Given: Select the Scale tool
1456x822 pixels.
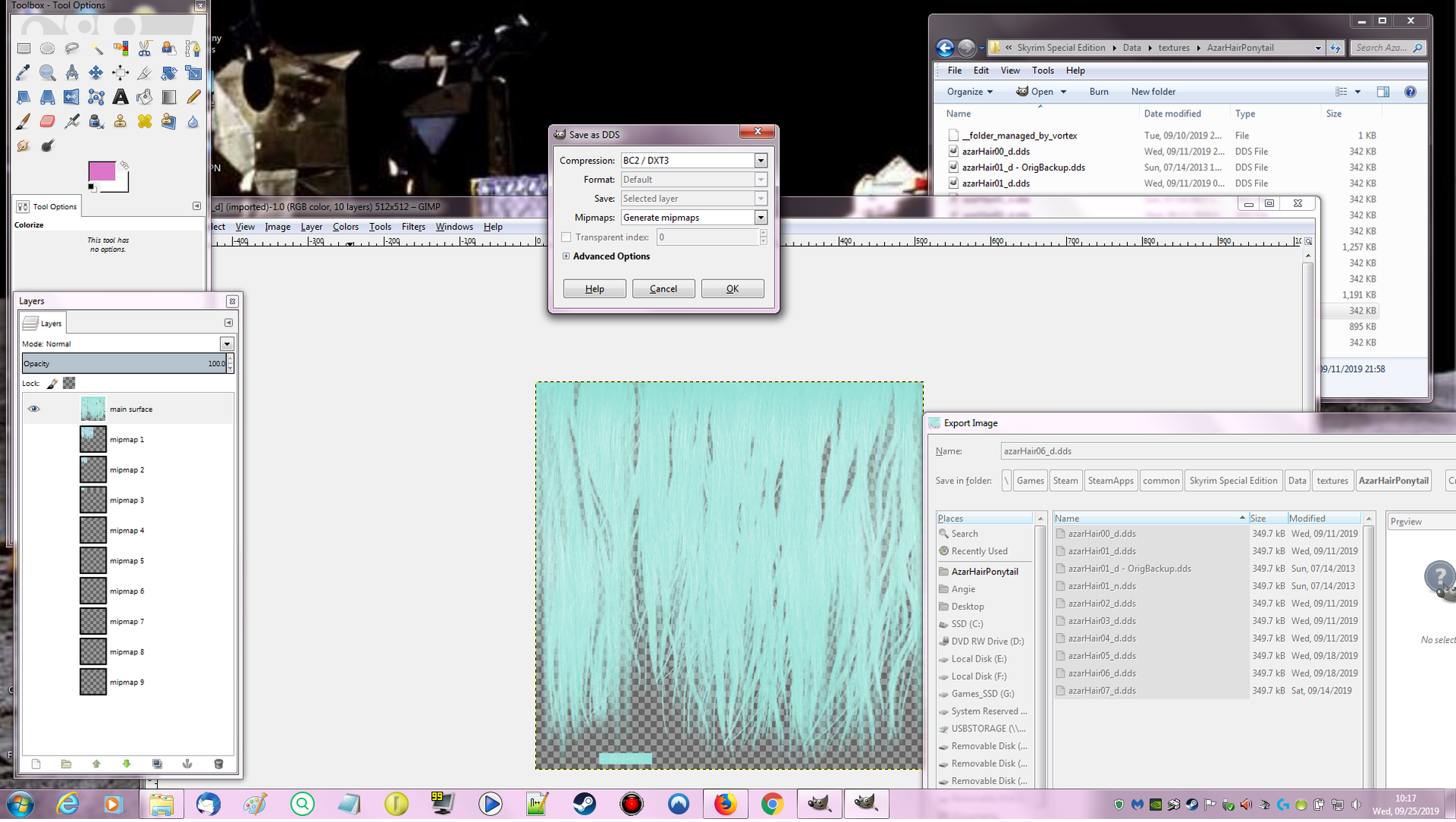Looking at the screenshot, I should (x=193, y=73).
